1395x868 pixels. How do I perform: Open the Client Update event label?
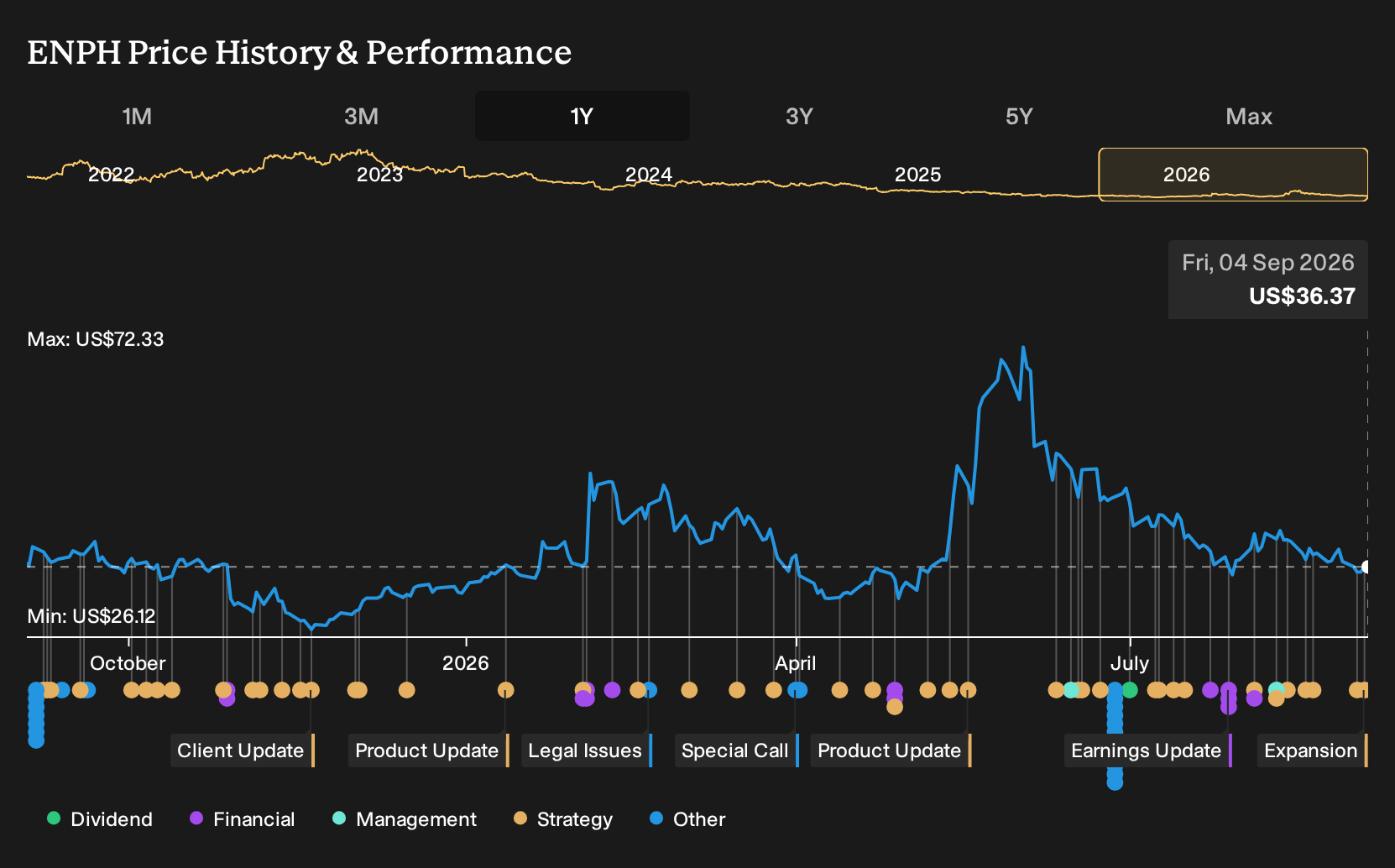[x=242, y=750]
